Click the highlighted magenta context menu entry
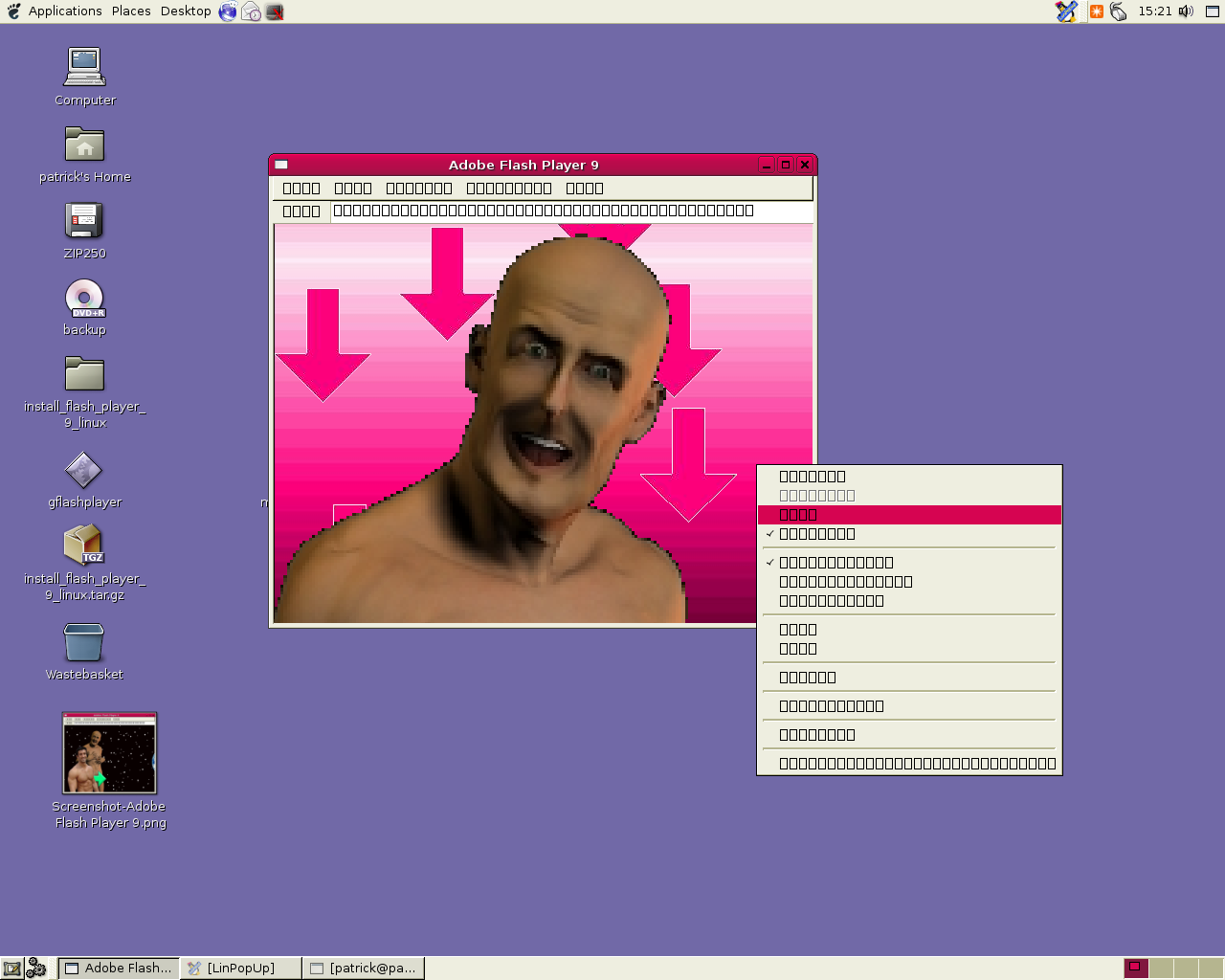Image resolution: width=1225 pixels, height=980 pixels. [x=909, y=515]
